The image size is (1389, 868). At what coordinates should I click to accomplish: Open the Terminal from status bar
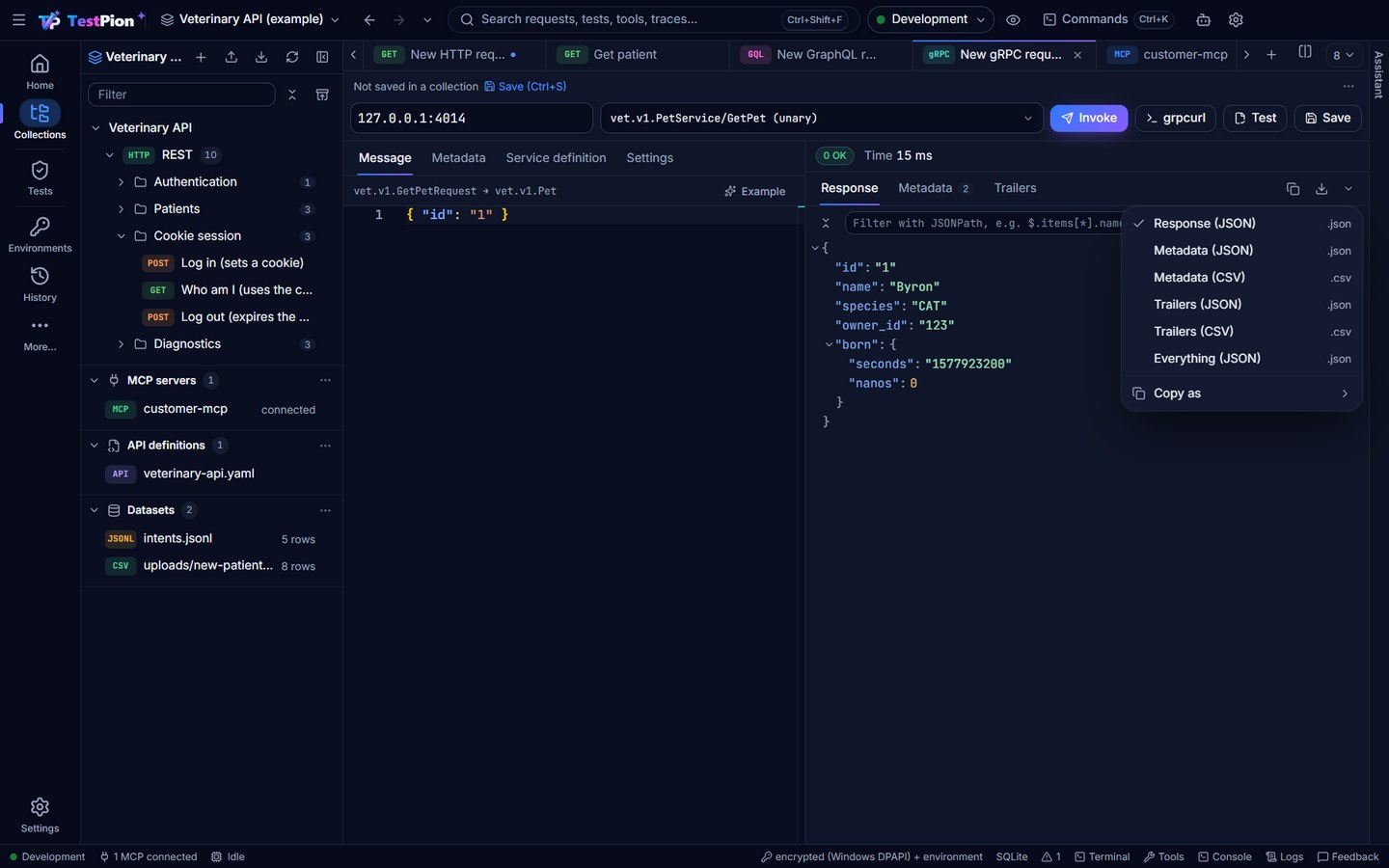pos(1103,856)
